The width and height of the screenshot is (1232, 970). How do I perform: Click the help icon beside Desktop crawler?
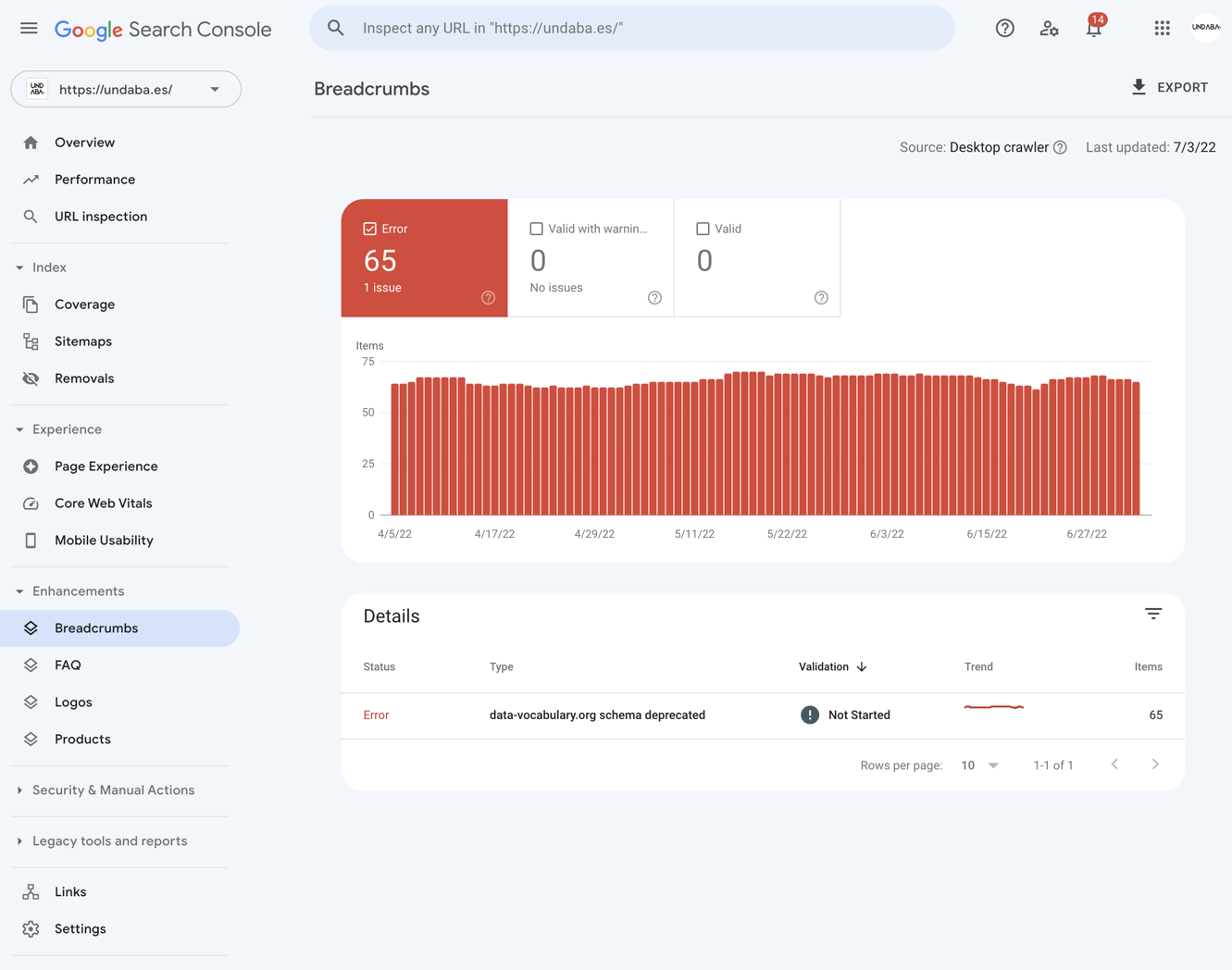[x=1061, y=148]
